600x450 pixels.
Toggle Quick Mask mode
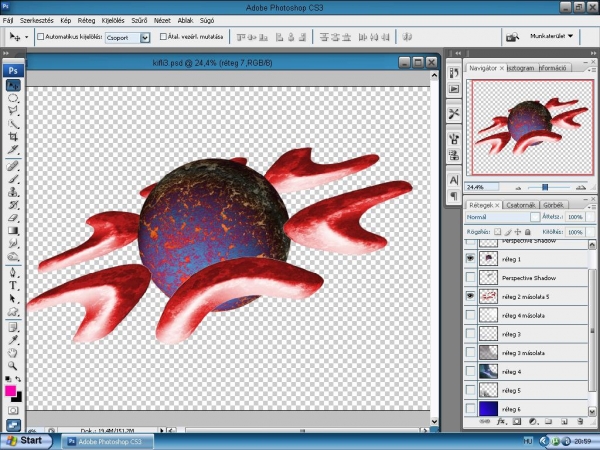tap(13, 411)
